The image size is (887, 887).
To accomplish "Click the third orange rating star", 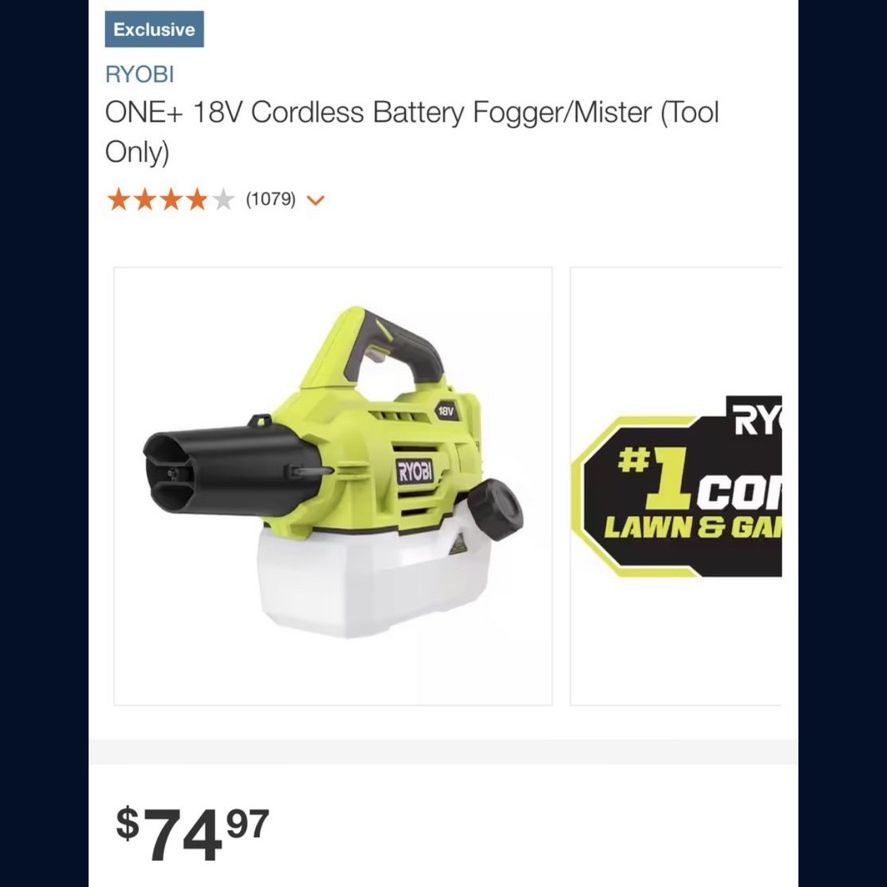I will click(x=171, y=200).
